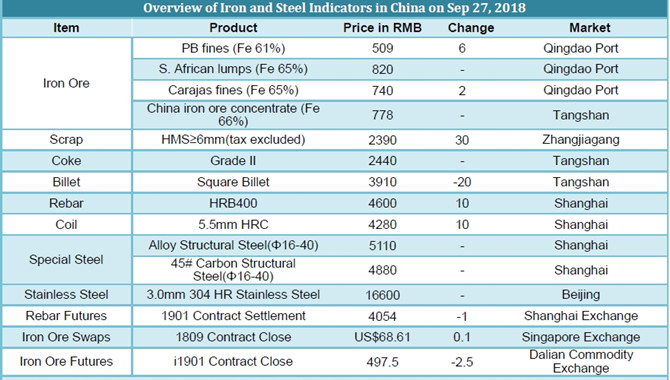This screenshot has width=670, height=380.
Task: Click the Market column header
Action: click(590, 28)
